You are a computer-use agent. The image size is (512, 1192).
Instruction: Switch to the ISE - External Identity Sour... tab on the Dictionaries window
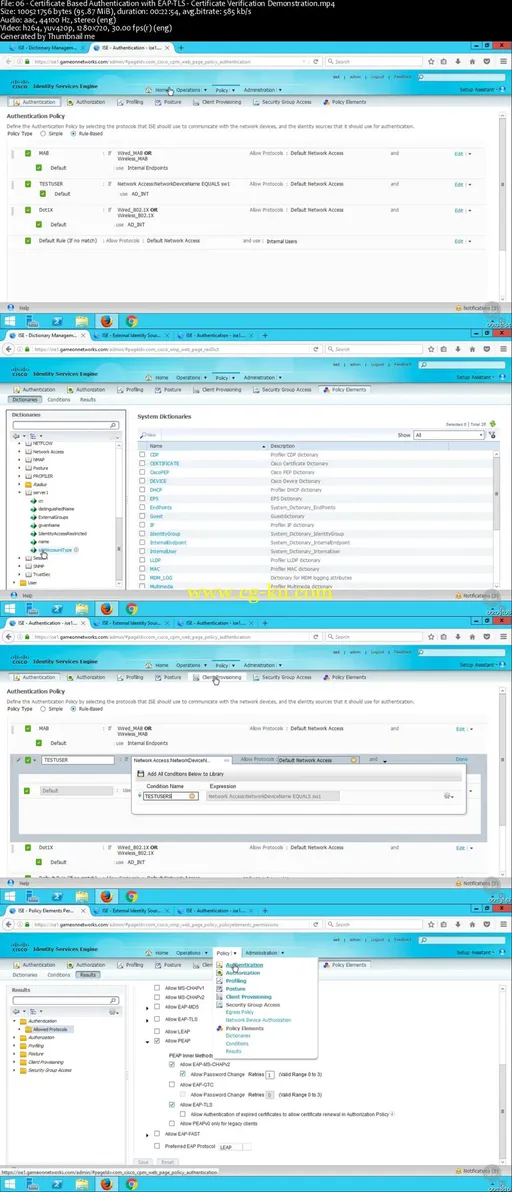coord(129,334)
